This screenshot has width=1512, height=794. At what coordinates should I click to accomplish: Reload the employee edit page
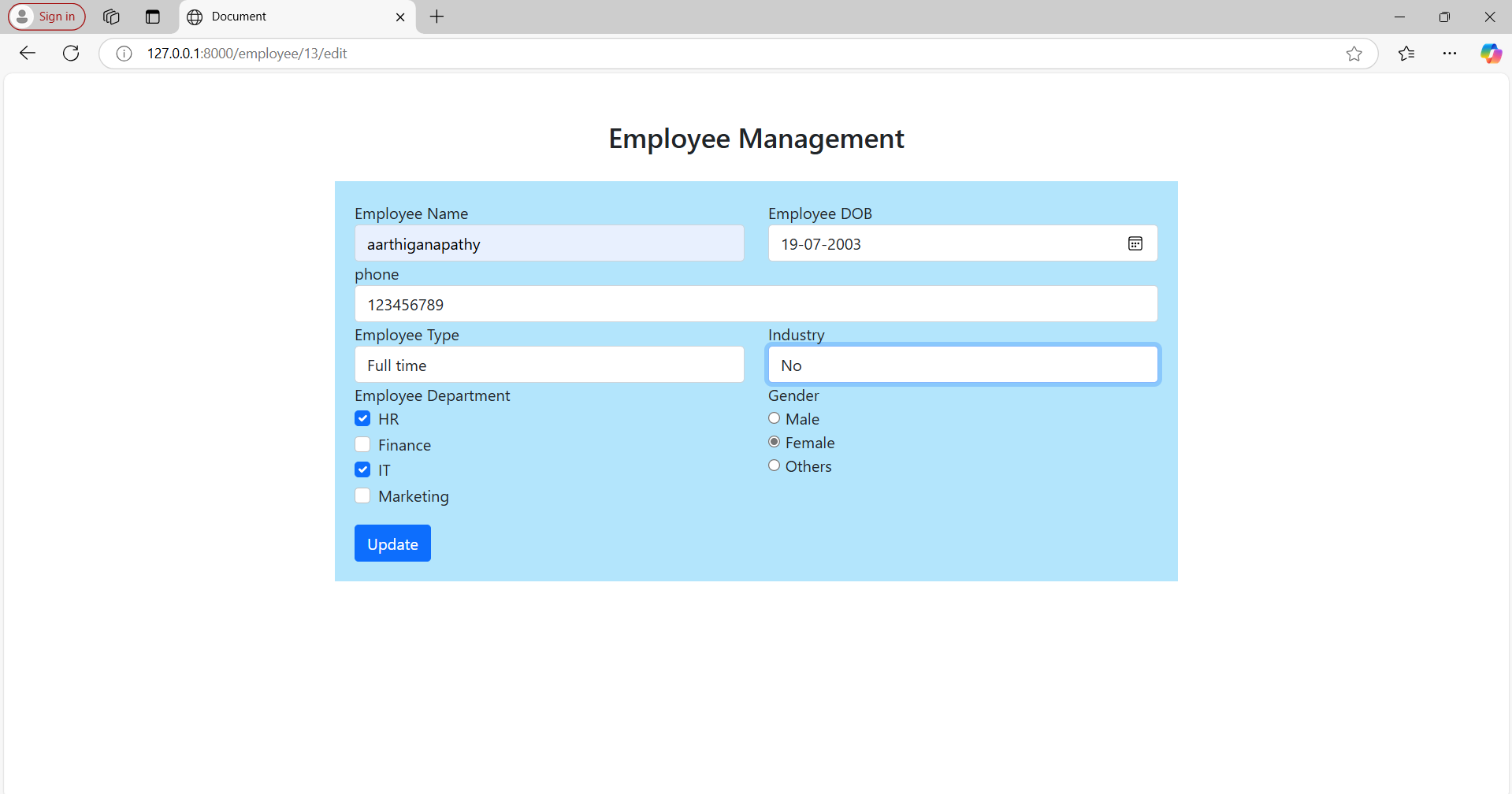click(71, 53)
